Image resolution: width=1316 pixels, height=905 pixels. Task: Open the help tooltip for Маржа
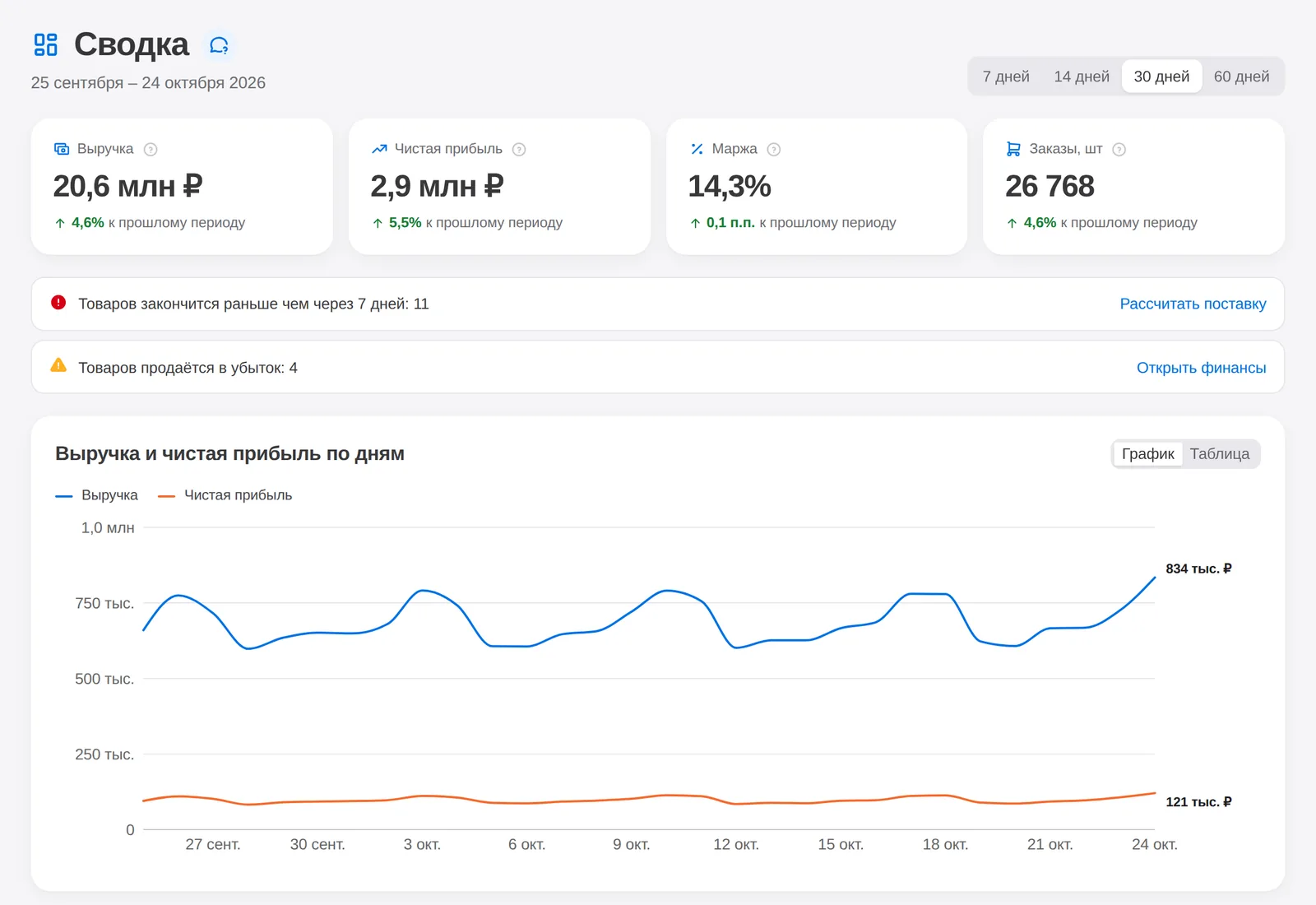774,149
